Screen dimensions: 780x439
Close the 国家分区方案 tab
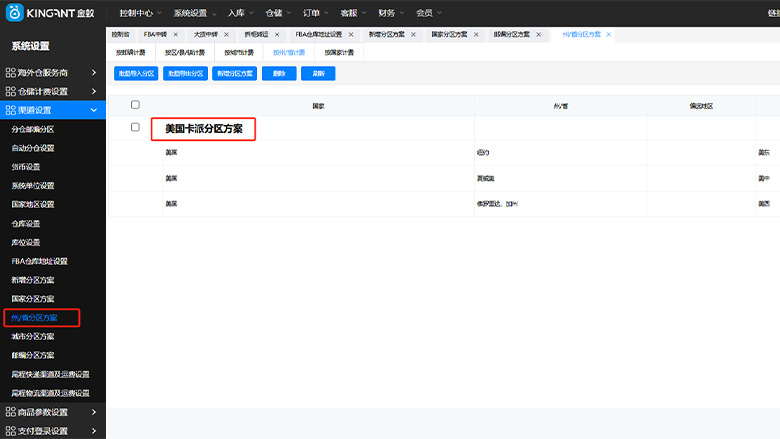[x=477, y=34]
